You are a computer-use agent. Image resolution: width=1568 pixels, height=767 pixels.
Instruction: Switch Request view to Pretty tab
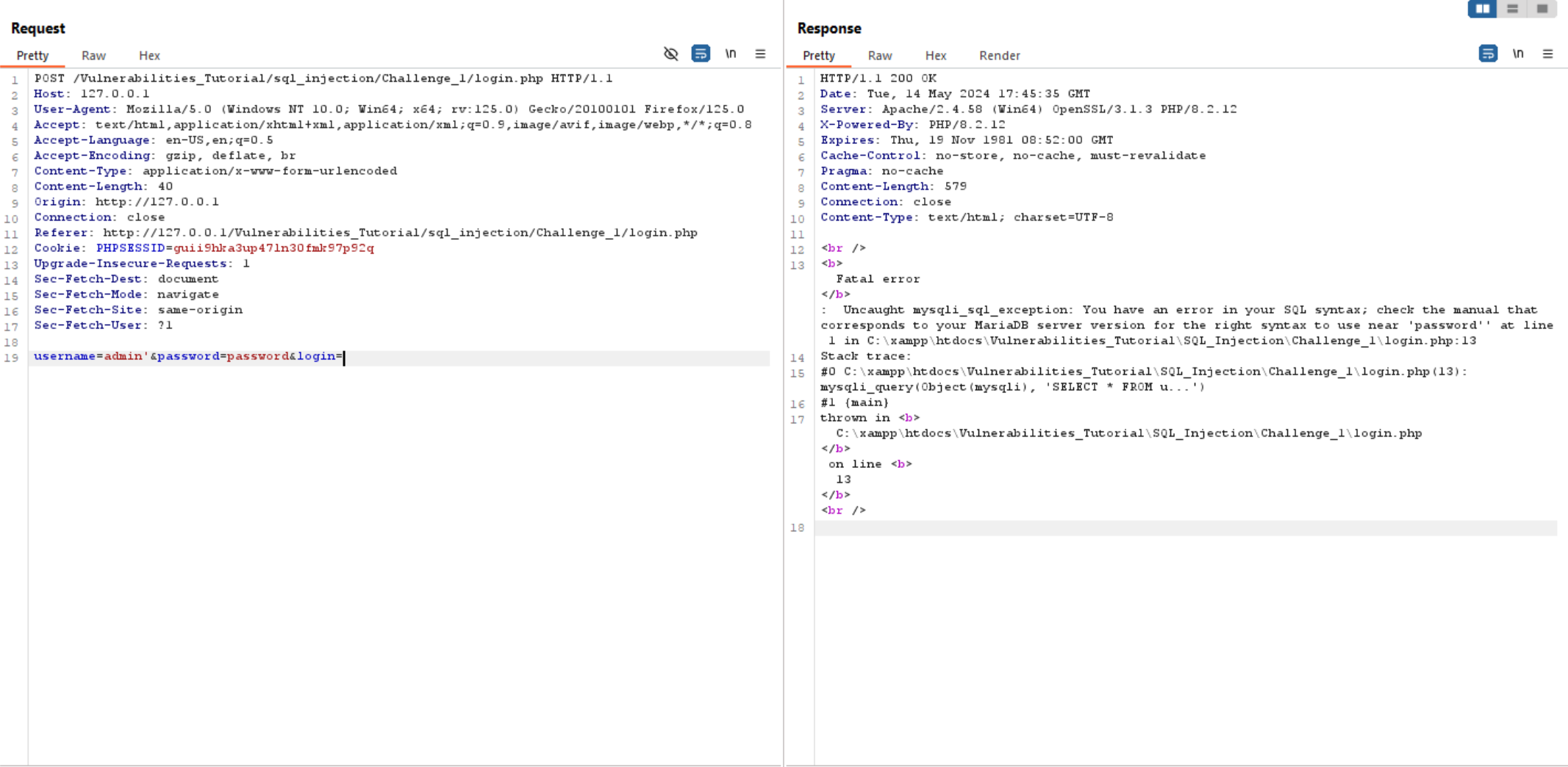[x=32, y=56]
